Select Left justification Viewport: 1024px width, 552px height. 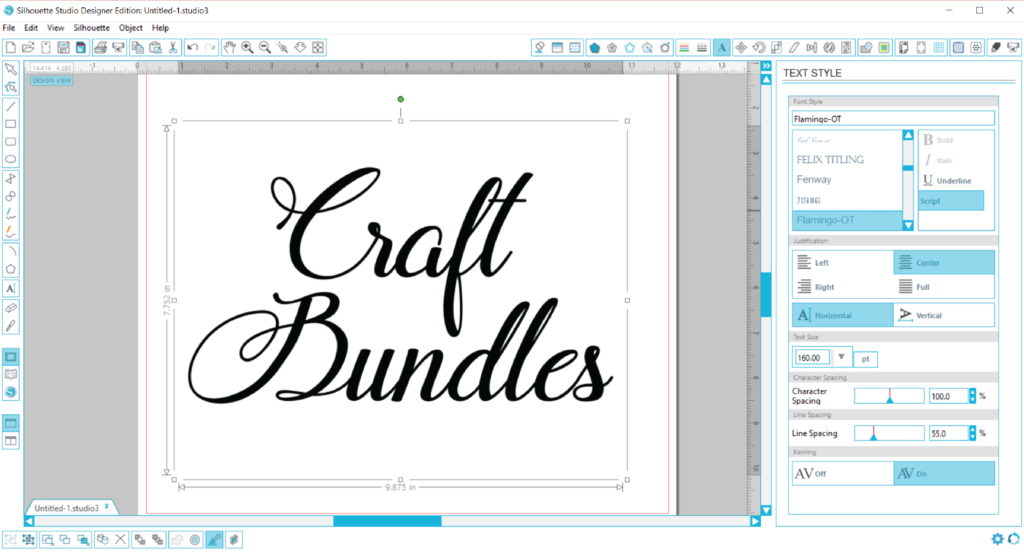pyautogui.click(x=842, y=263)
